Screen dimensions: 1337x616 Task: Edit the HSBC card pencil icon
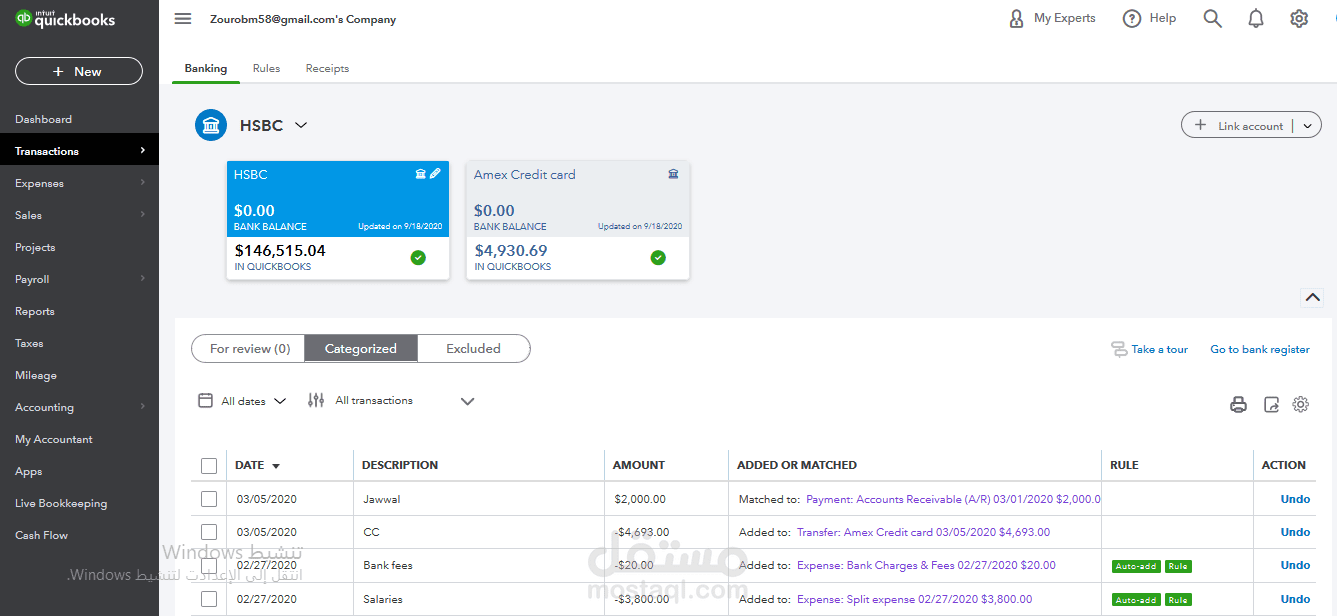(435, 174)
